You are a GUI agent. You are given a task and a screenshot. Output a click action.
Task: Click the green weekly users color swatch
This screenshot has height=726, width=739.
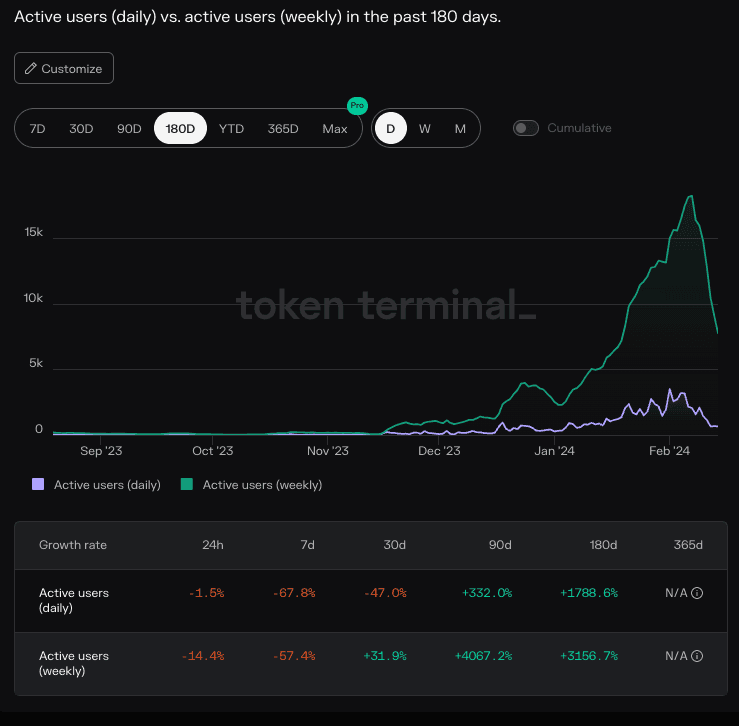pos(187,485)
